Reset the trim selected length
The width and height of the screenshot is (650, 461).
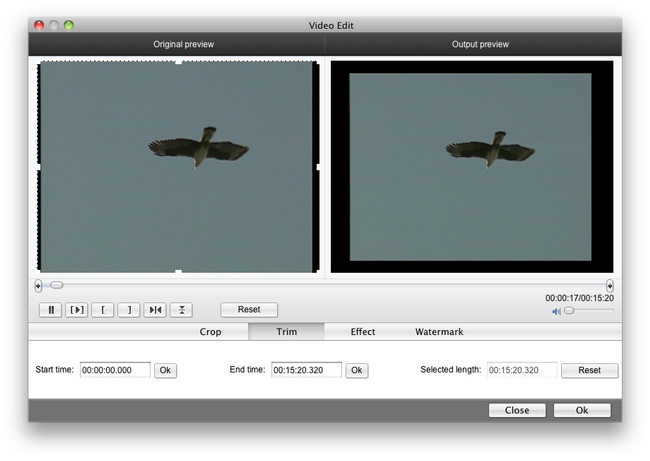point(589,370)
